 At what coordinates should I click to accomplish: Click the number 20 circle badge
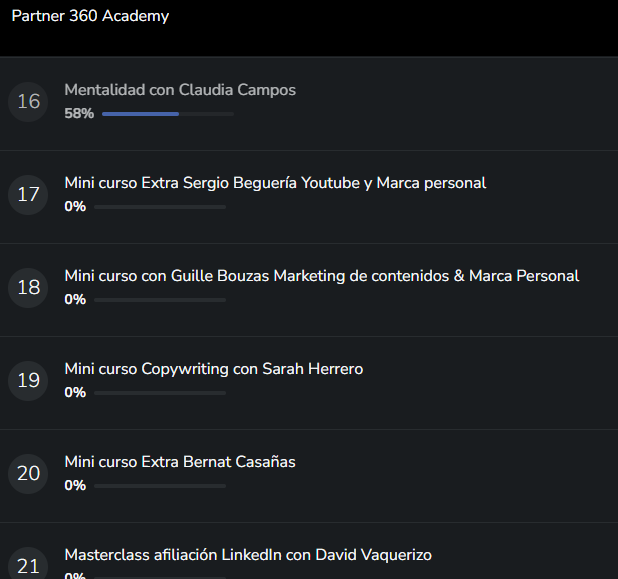28,474
